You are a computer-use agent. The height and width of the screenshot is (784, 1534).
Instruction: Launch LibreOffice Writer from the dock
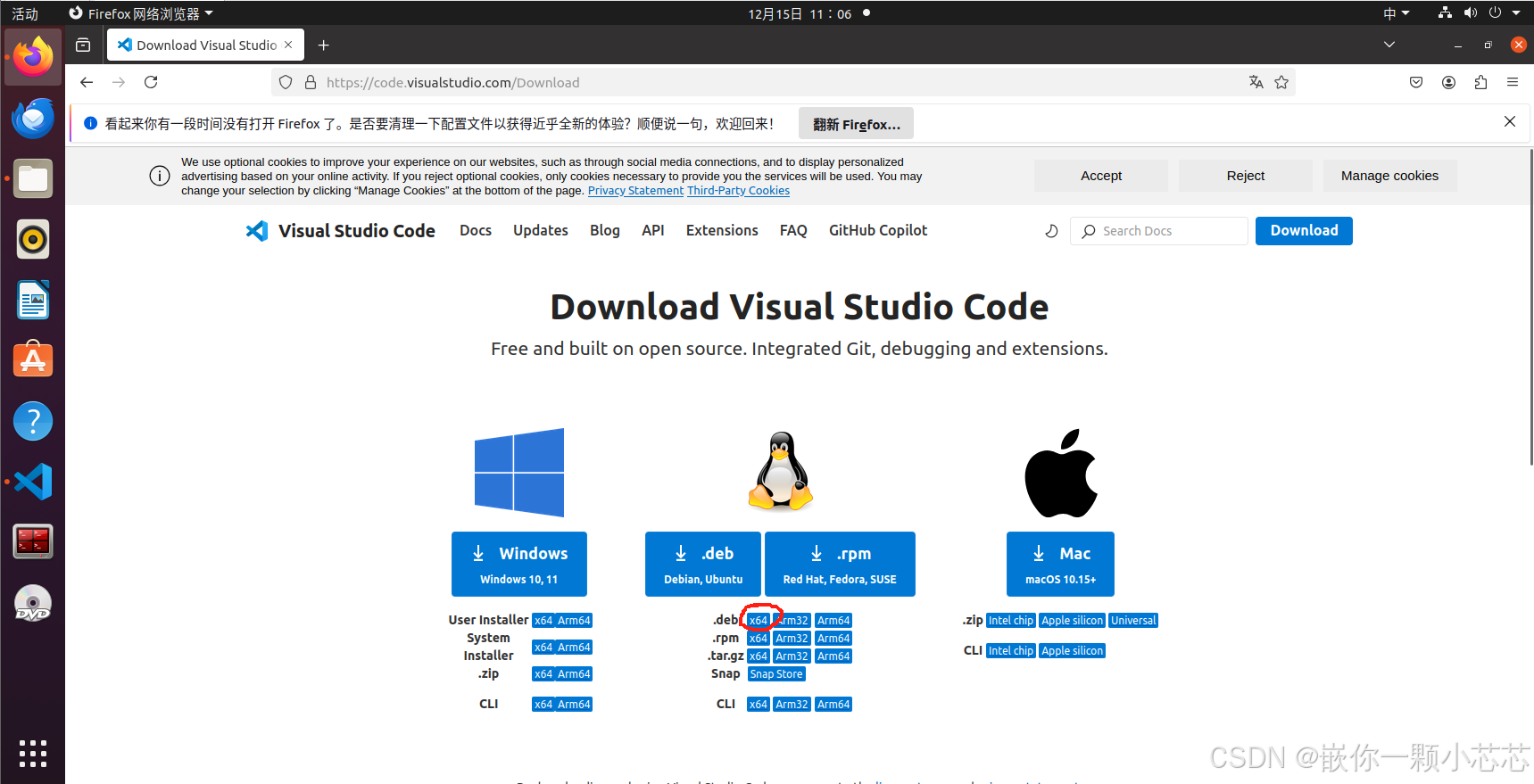click(x=33, y=300)
